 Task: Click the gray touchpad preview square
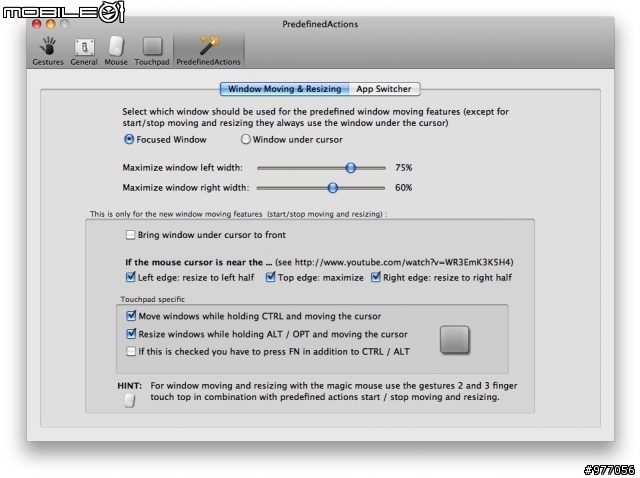pyautogui.click(x=455, y=339)
